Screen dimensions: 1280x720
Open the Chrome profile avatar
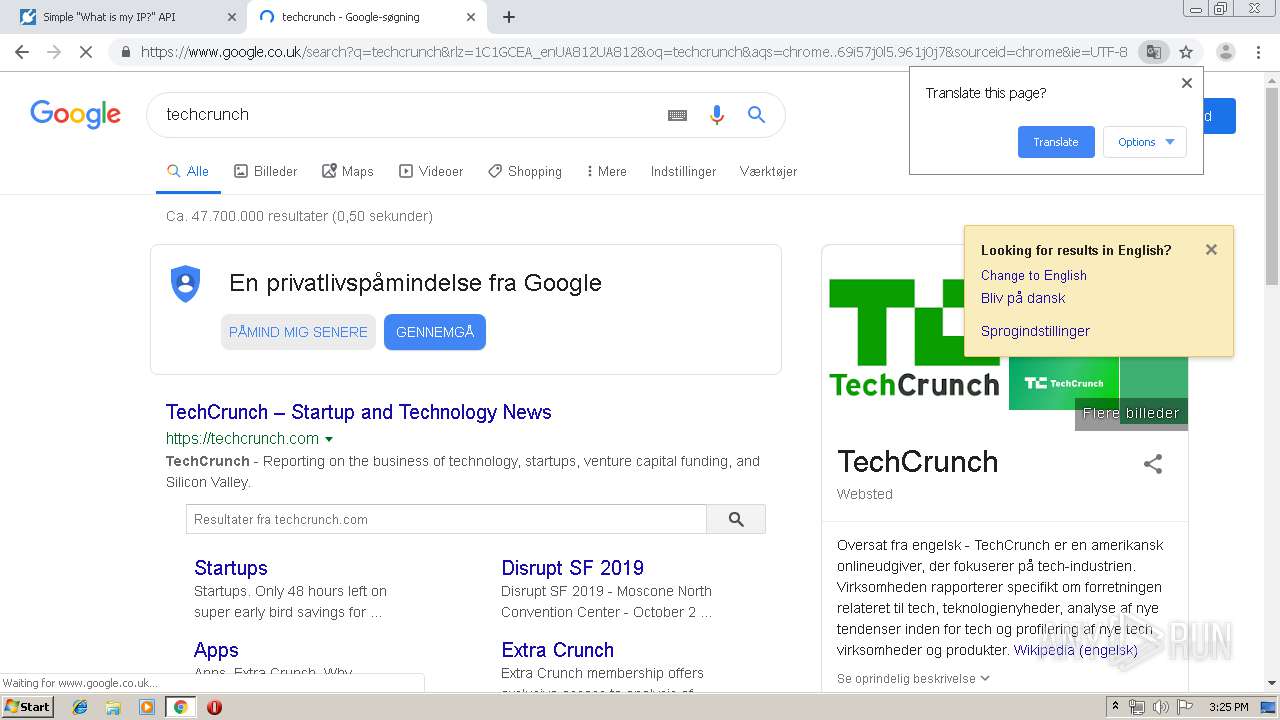[1225, 52]
